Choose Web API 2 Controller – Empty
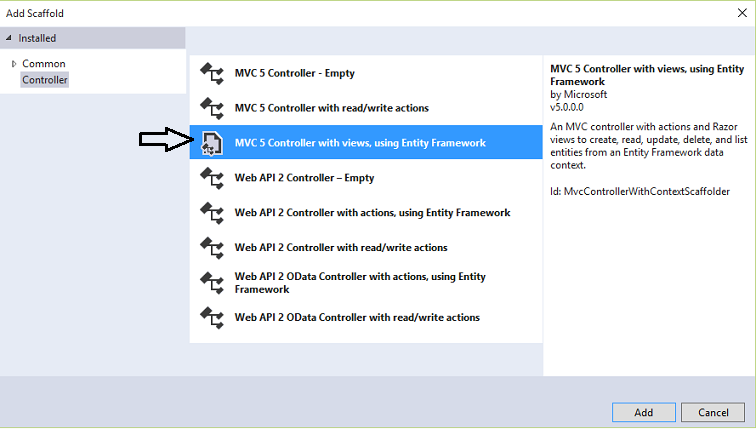This screenshot has height=429, width=756. (366, 178)
